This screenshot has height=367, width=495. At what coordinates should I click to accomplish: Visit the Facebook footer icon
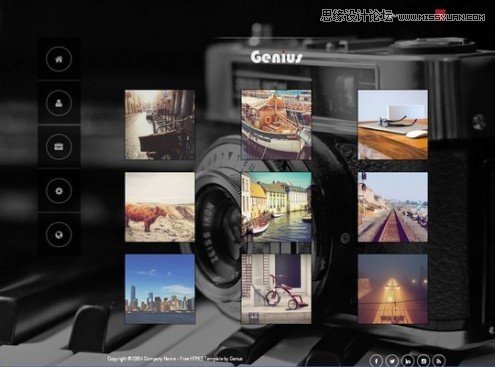pyautogui.click(x=376, y=361)
